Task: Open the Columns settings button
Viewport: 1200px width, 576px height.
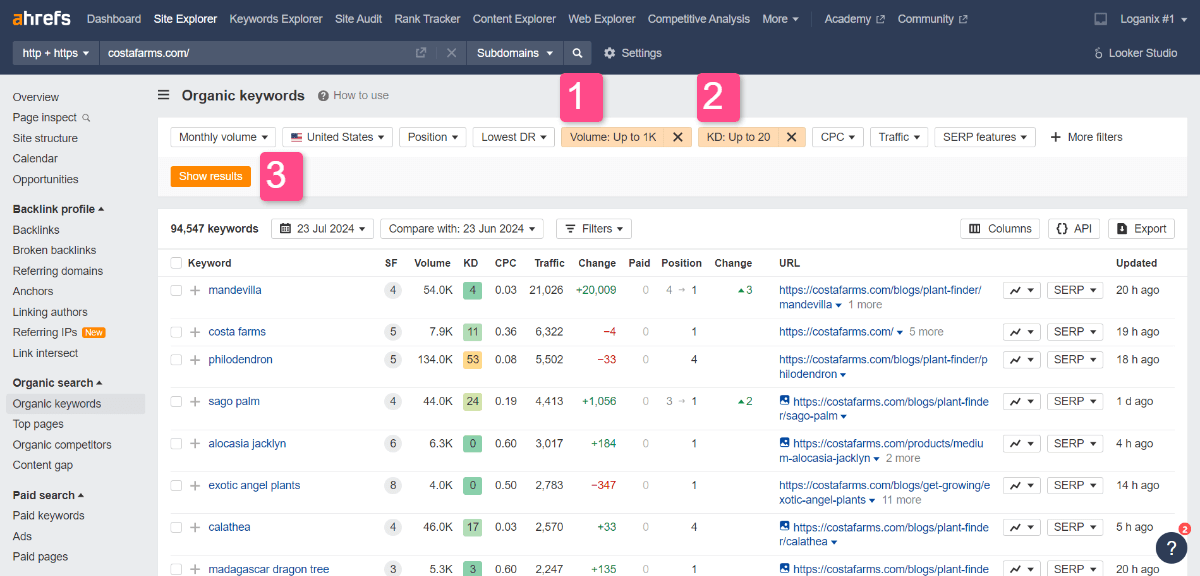Action: (x=1000, y=229)
